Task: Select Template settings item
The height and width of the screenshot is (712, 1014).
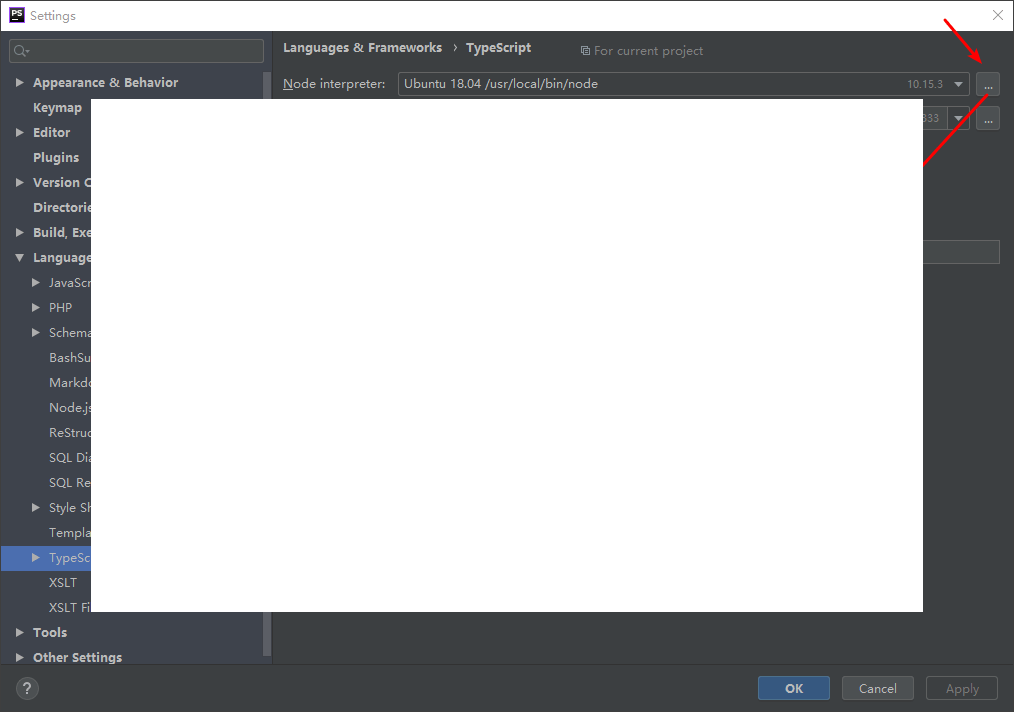Action: coord(70,533)
